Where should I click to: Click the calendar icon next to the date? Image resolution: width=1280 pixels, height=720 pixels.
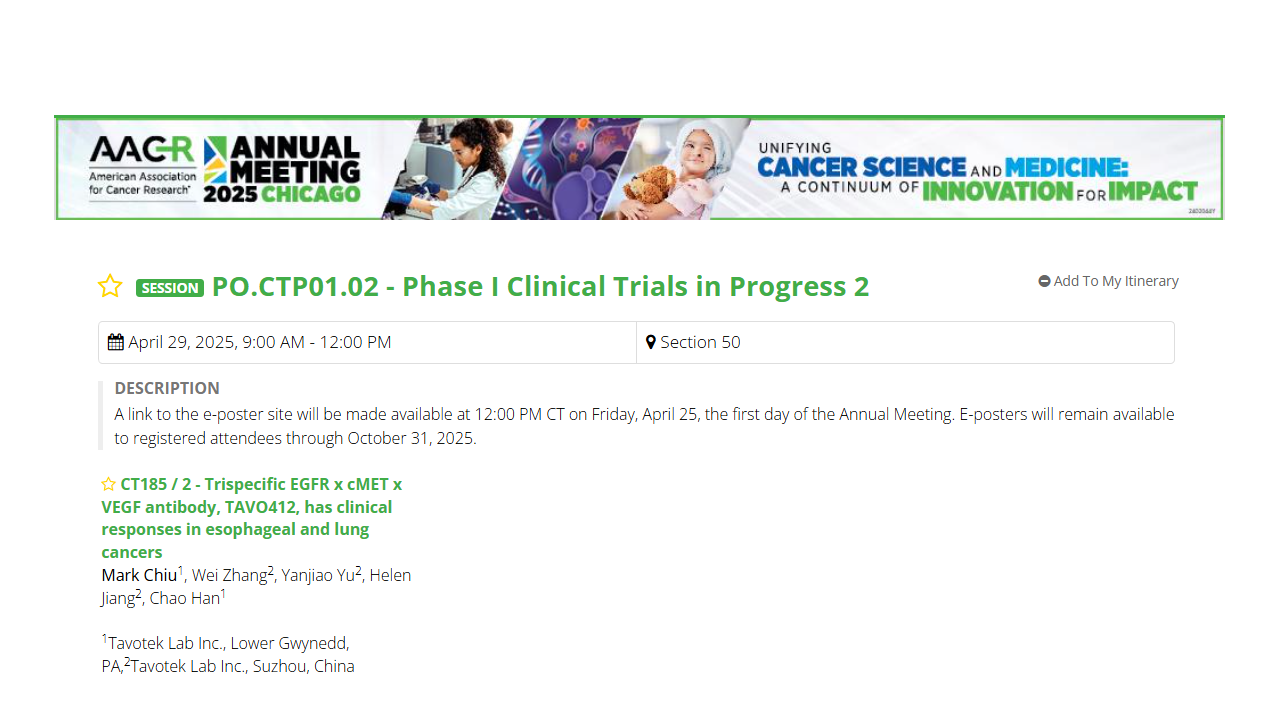(116, 342)
